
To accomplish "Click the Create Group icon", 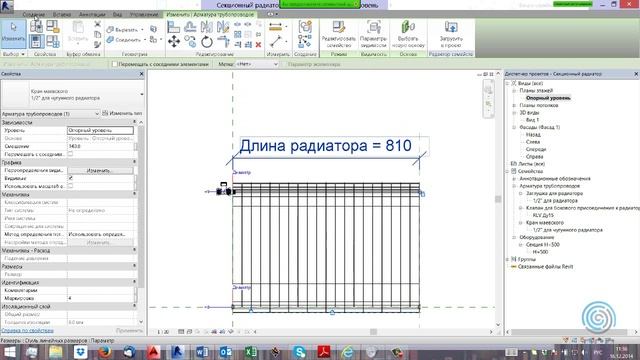I will [x=305, y=27].
